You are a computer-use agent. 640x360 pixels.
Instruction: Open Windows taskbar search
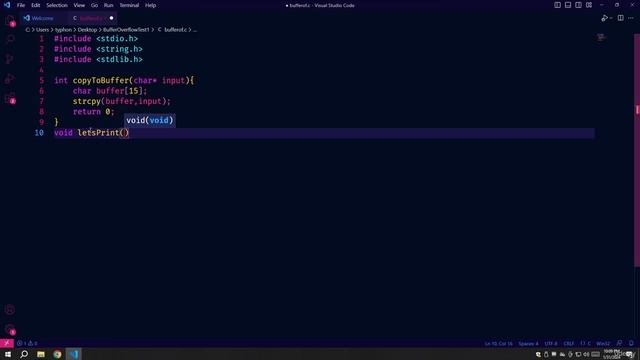pyautogui.click(x=24, y=354)
